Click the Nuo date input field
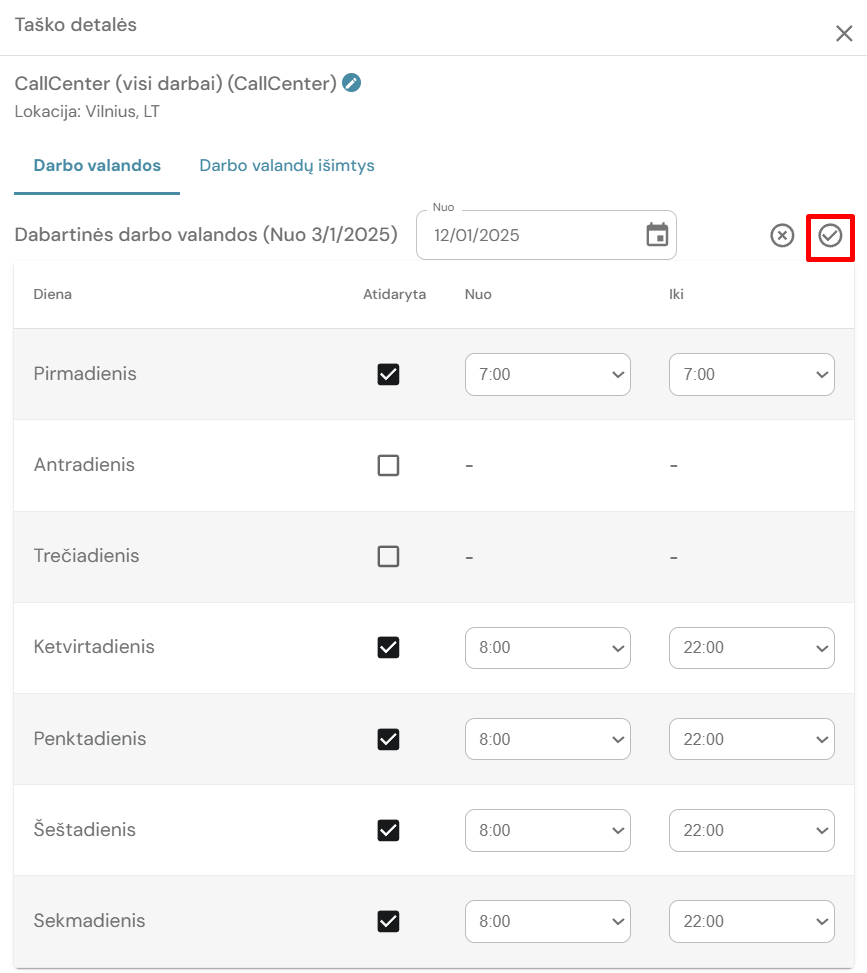Image resolution: width=867 pixels, height=973 pixels. 530,236
